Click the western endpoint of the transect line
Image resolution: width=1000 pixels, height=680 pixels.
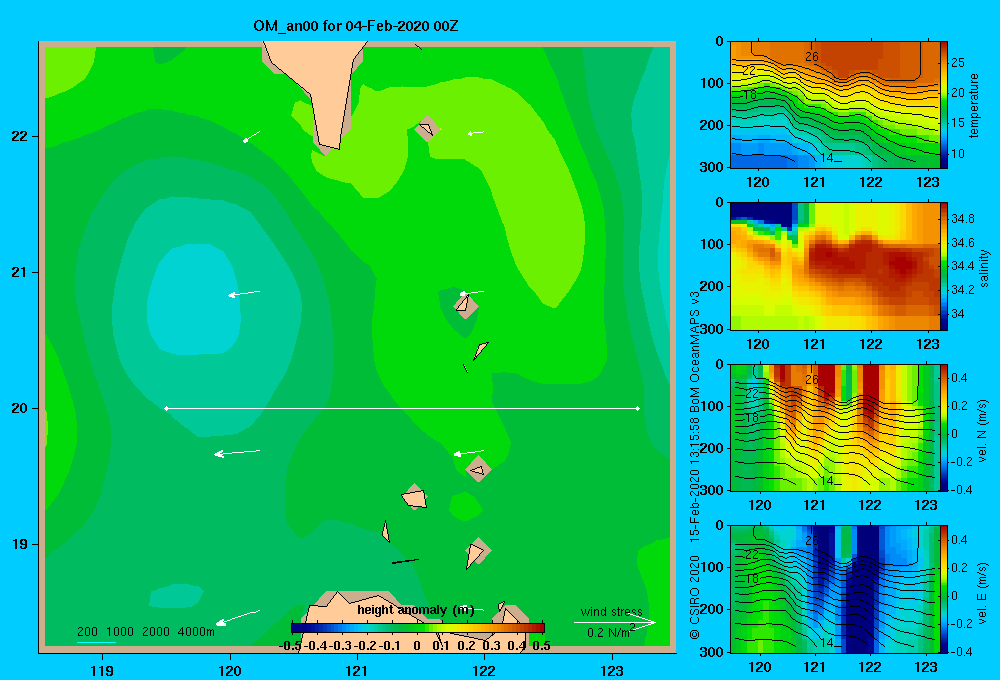click(166, 408)
